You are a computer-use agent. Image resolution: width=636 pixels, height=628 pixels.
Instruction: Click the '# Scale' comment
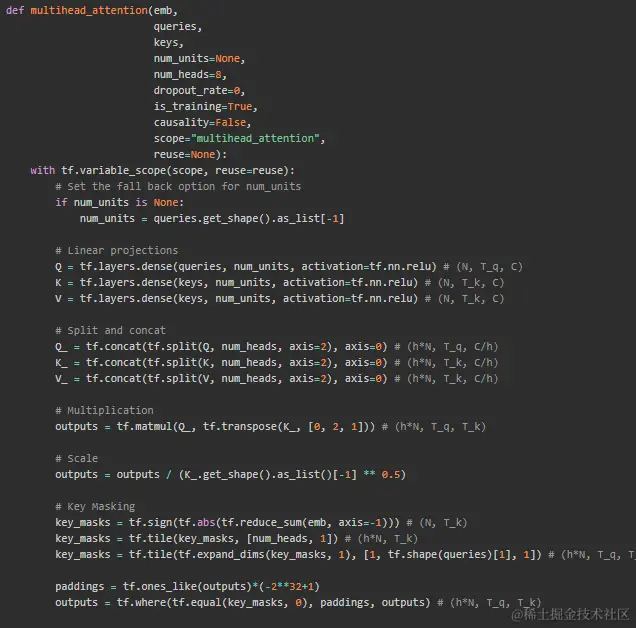(77, 459)
